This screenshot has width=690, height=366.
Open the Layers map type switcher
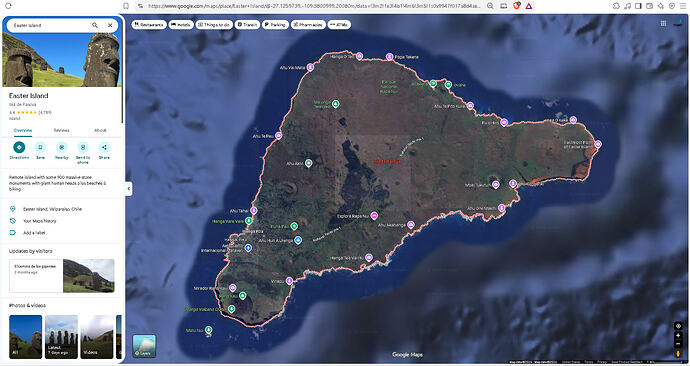pos(144,346)
